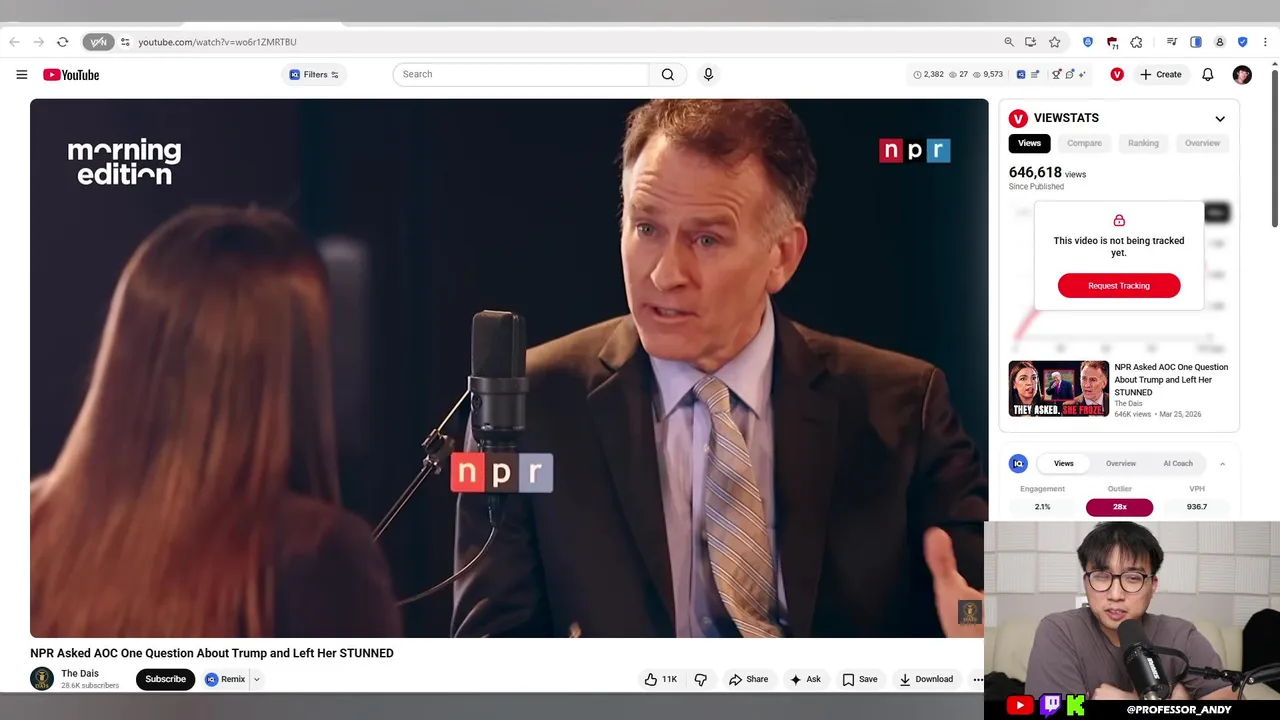Open the vidIQ list icon with dot
This screenshot has height=720, width=1280.
[x=1035, y=75]
